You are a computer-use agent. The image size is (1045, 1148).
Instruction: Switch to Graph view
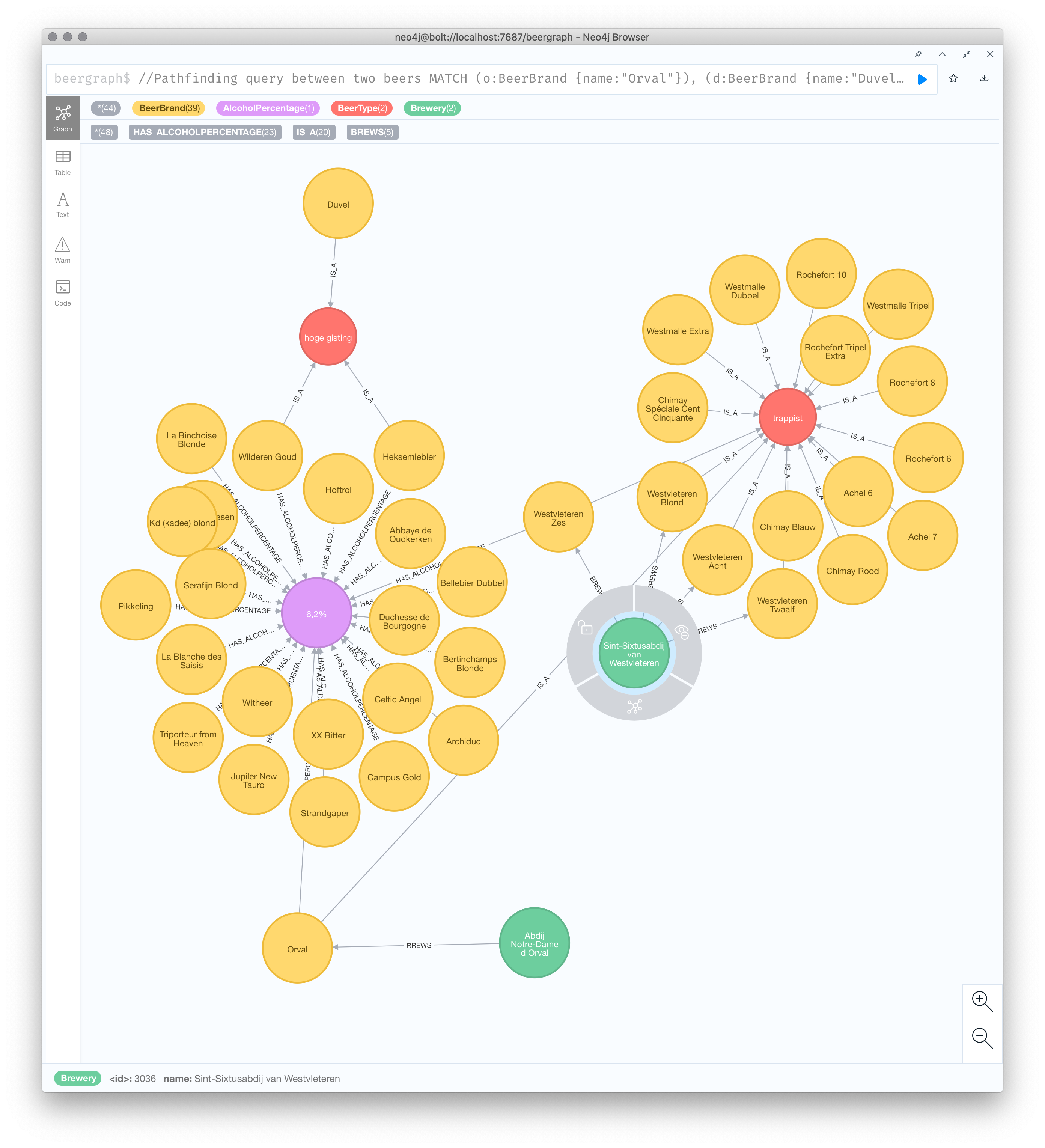pos(63,118)
